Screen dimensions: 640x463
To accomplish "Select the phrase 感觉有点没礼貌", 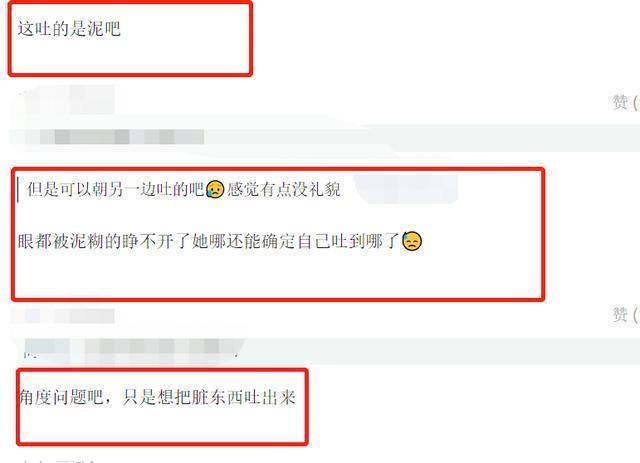I will (x=284, y=189).
